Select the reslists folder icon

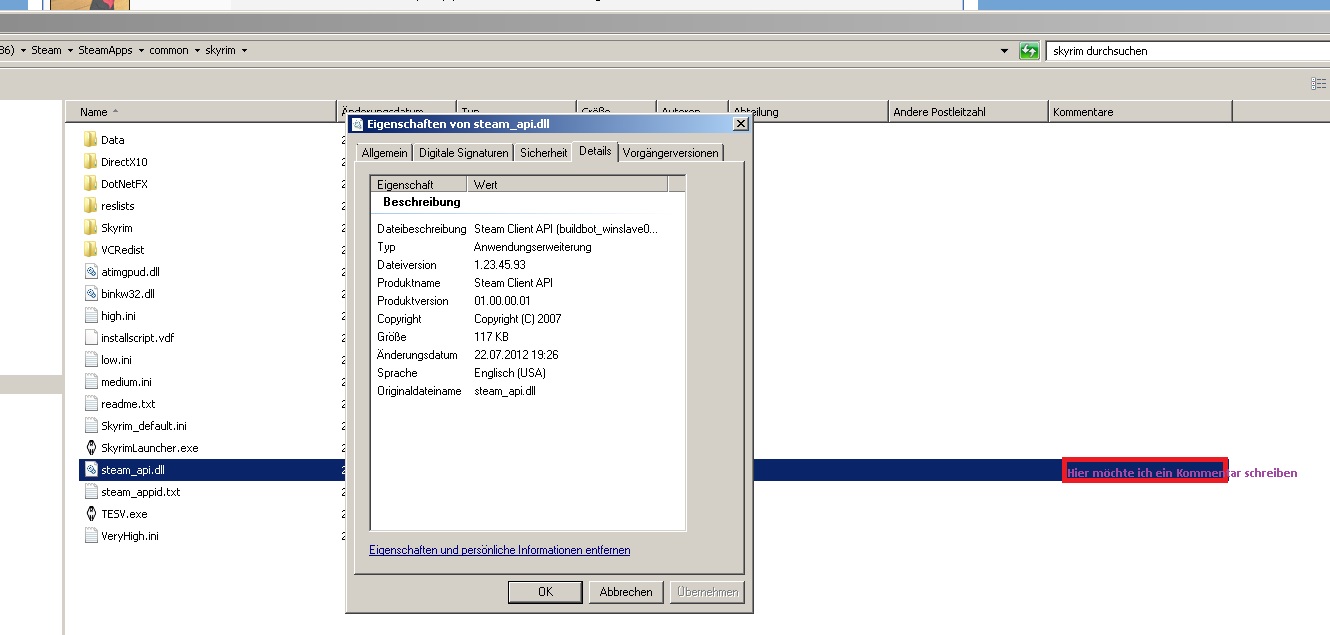coord(90,205)
